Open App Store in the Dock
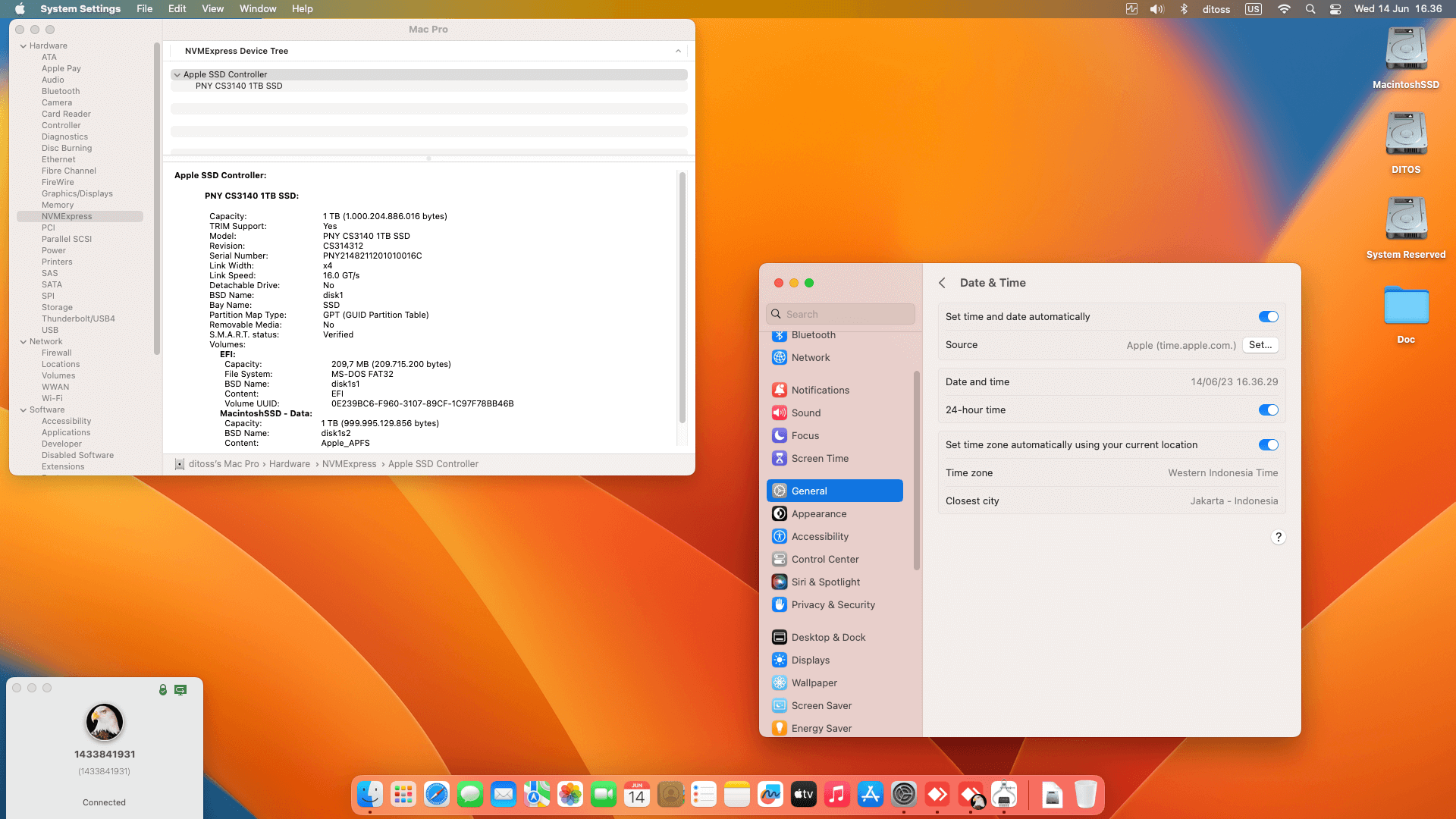 871,795
